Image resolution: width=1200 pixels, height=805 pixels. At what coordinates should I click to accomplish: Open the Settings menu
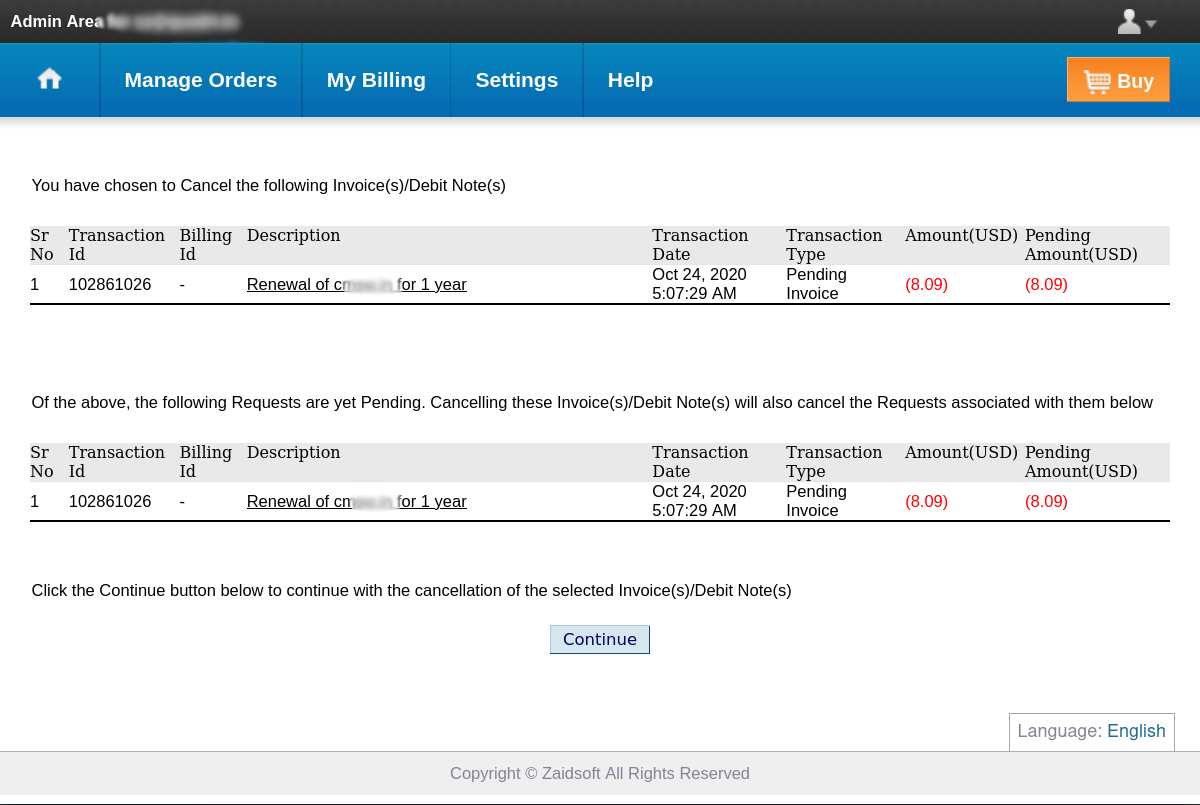click(x=516, y=80)
